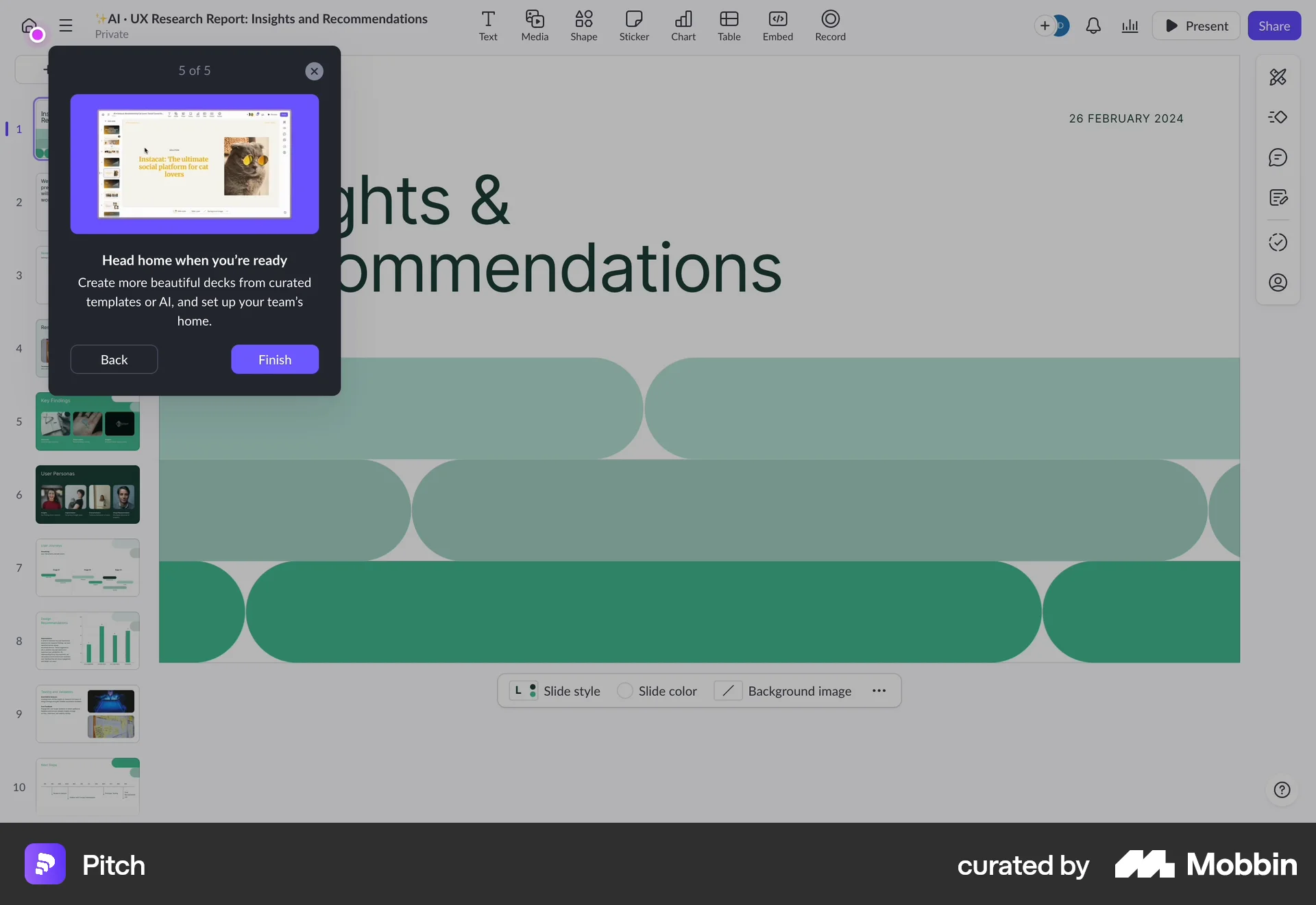Insert a Shape
The height and width of the screenshot is (905, 1316).
point(583,25)
